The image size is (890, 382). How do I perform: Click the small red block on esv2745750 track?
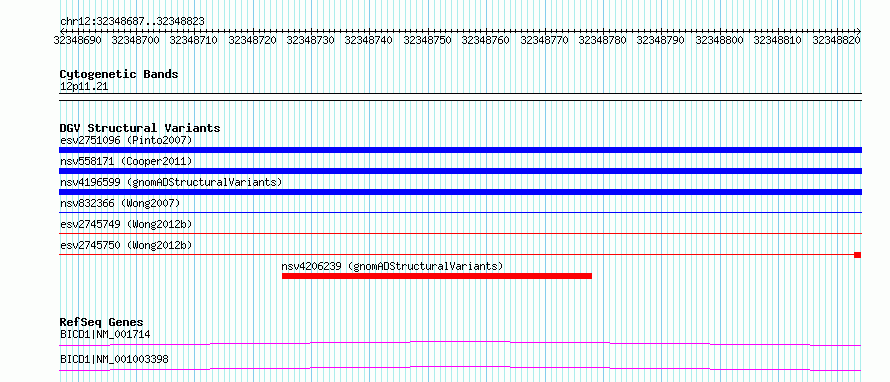(x=858, y=255)
